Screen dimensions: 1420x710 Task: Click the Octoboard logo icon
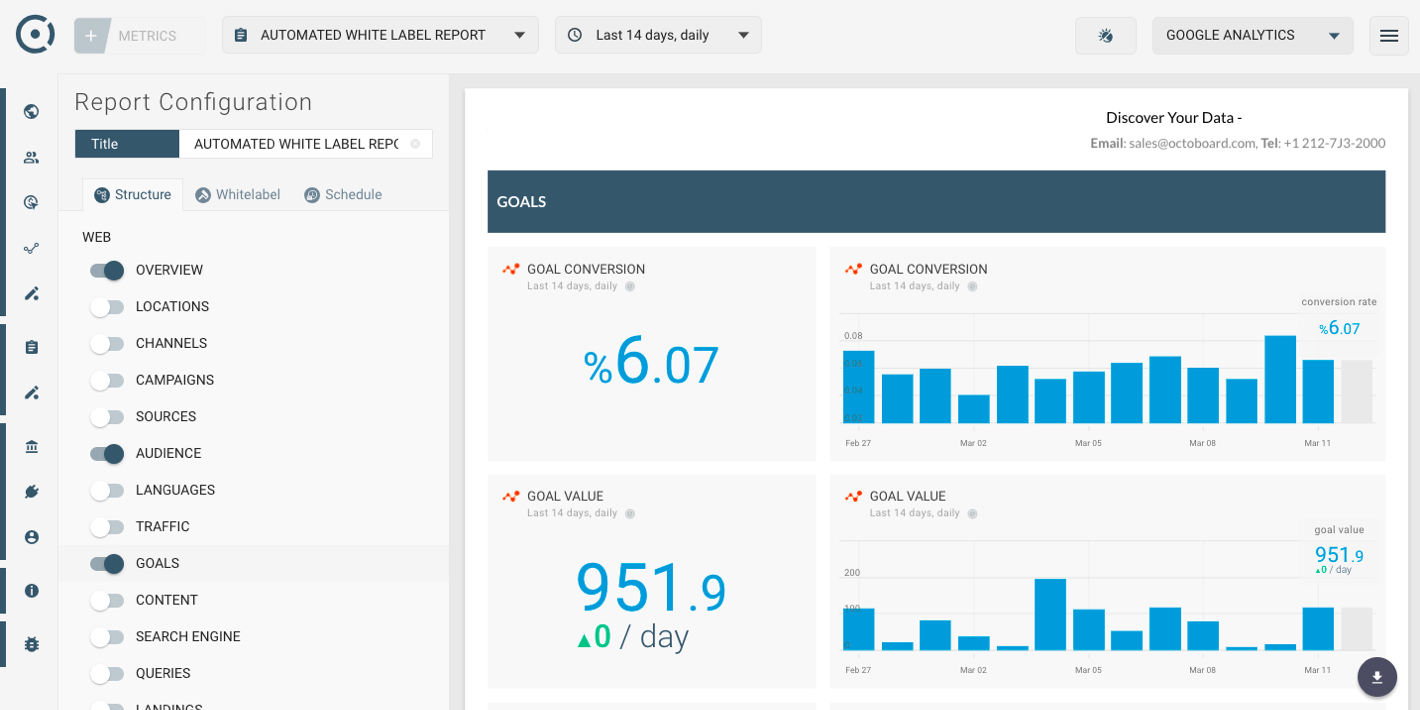(x=35, y=34)
